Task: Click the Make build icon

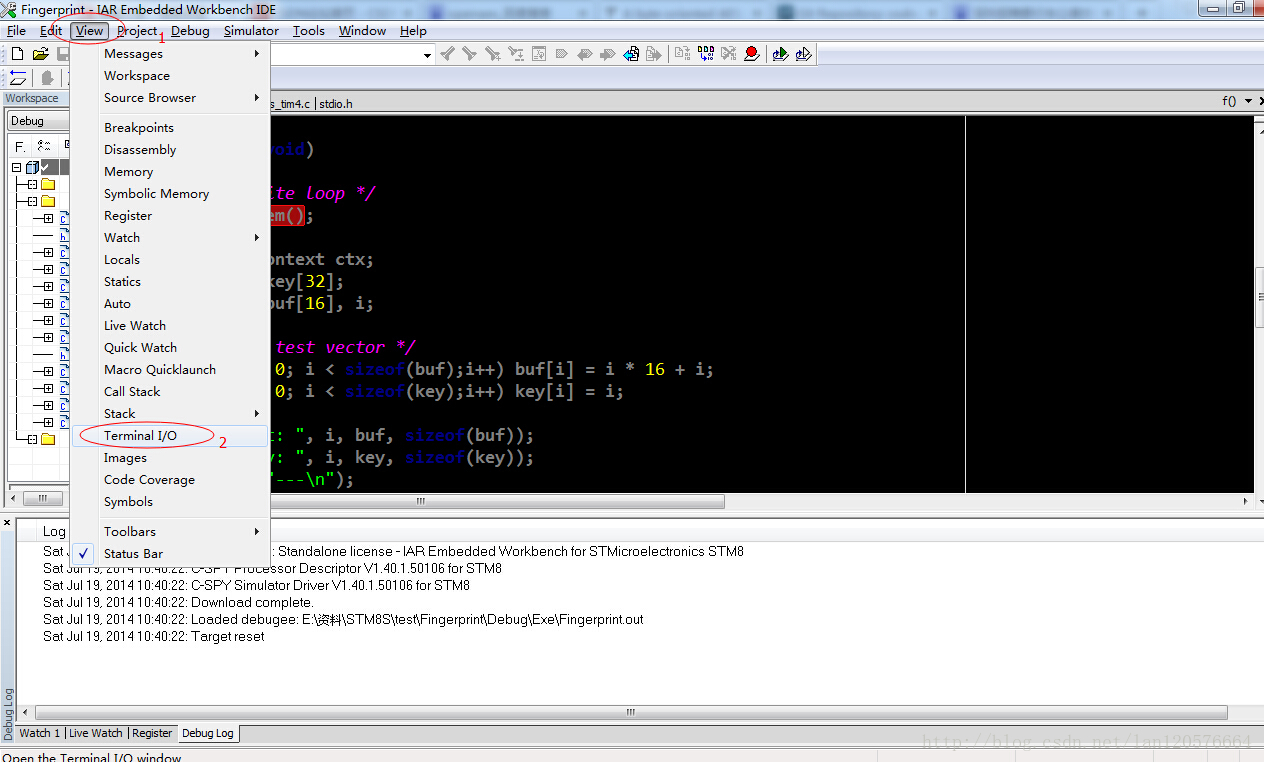Action: [705, 54]
